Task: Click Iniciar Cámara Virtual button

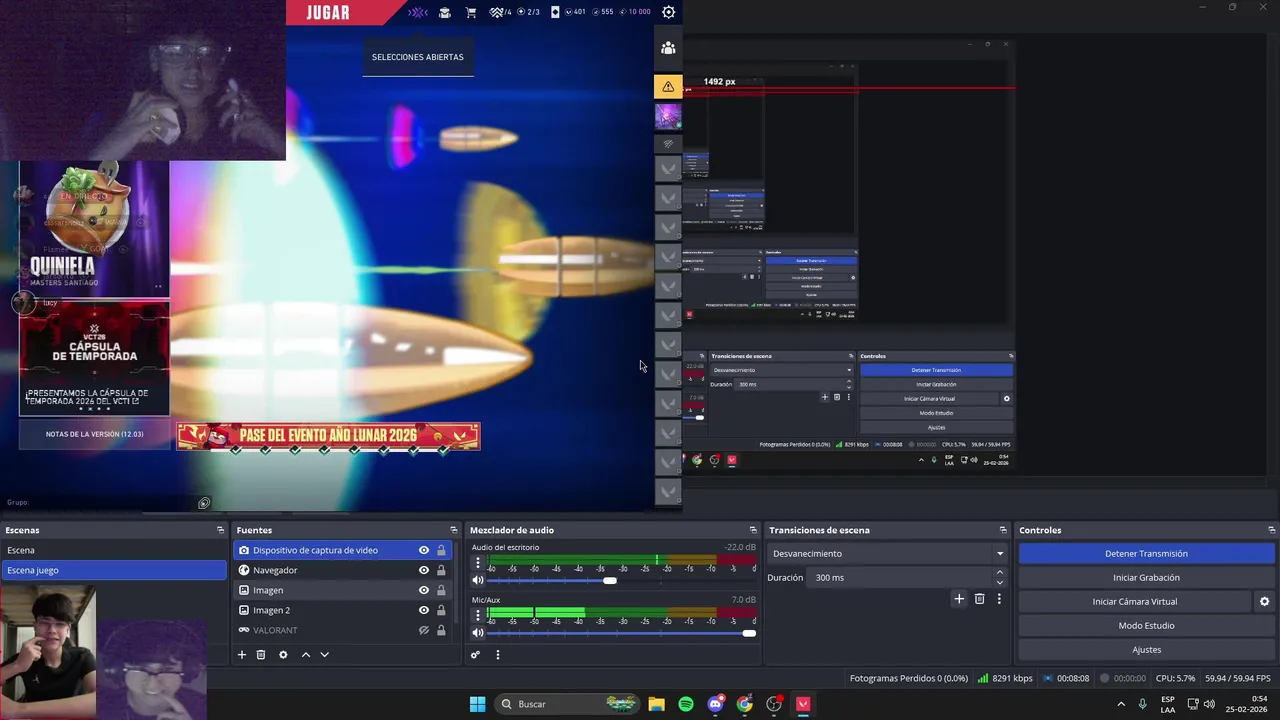Action: [1134, 602]
